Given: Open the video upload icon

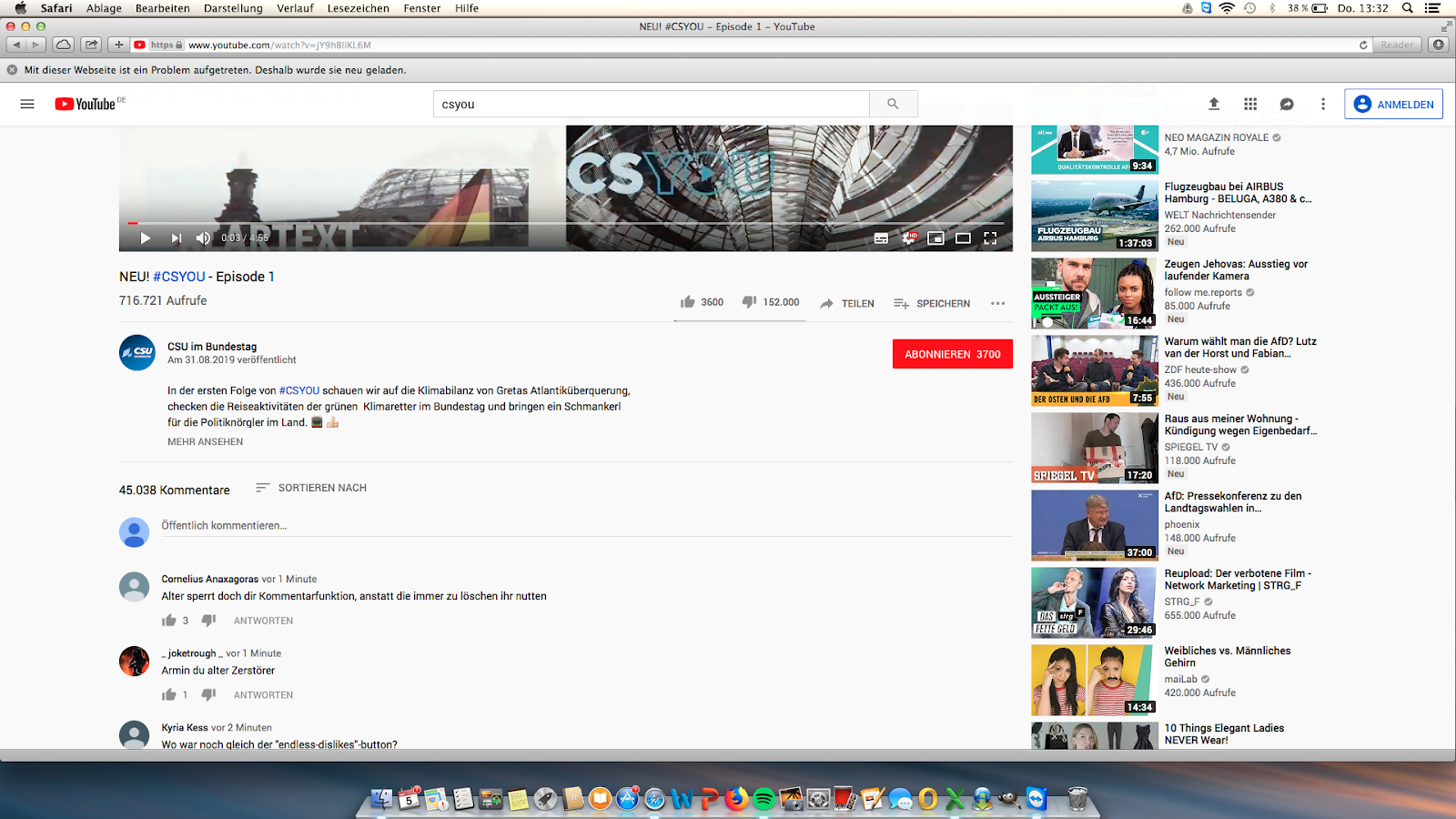Looking at the screenshot, I should 1214,104.
